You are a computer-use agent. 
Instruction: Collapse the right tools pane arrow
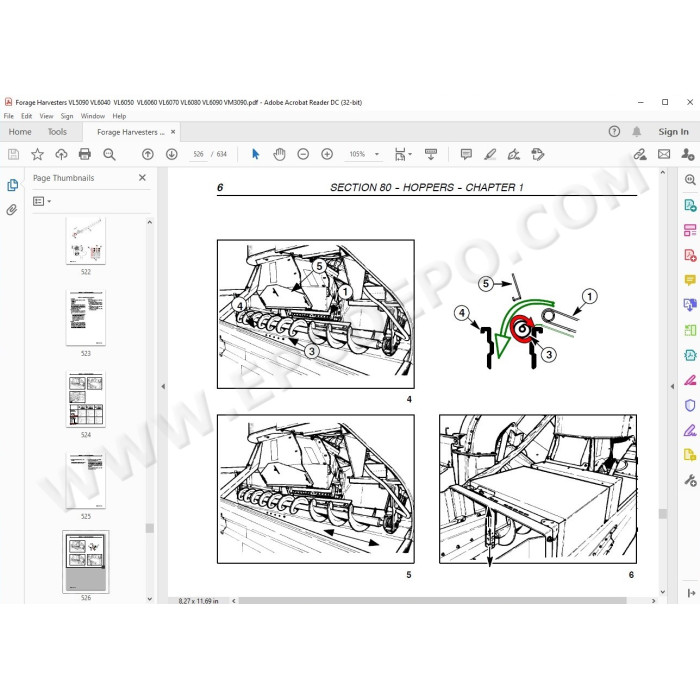coord(672,387)
